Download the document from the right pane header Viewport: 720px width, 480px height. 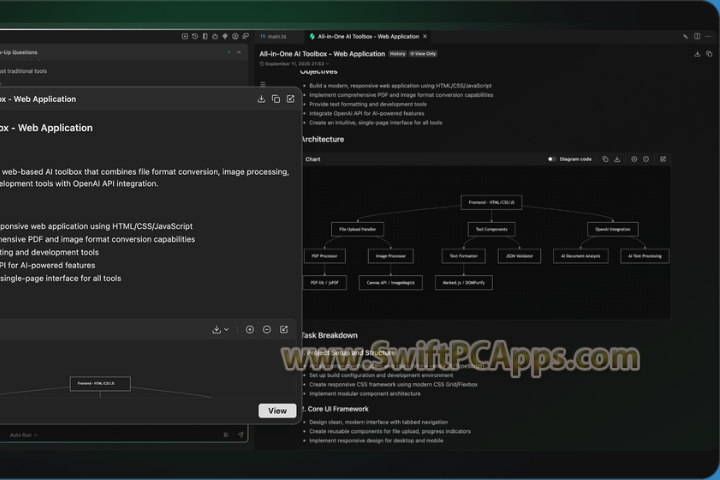[697, 54]
